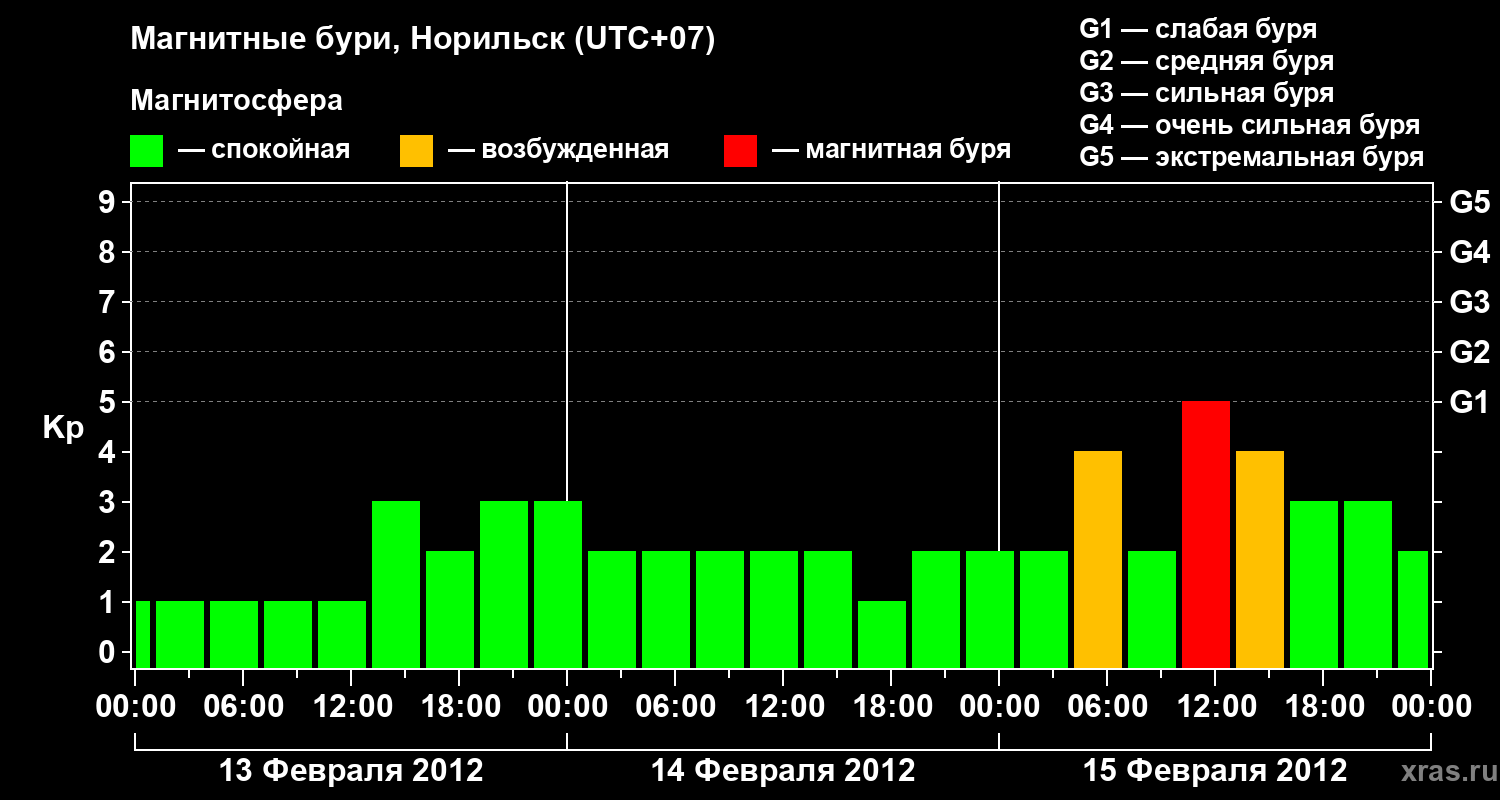Click the '— магнитная буря' legend label
1500x800 pixels.
[892, 151]
